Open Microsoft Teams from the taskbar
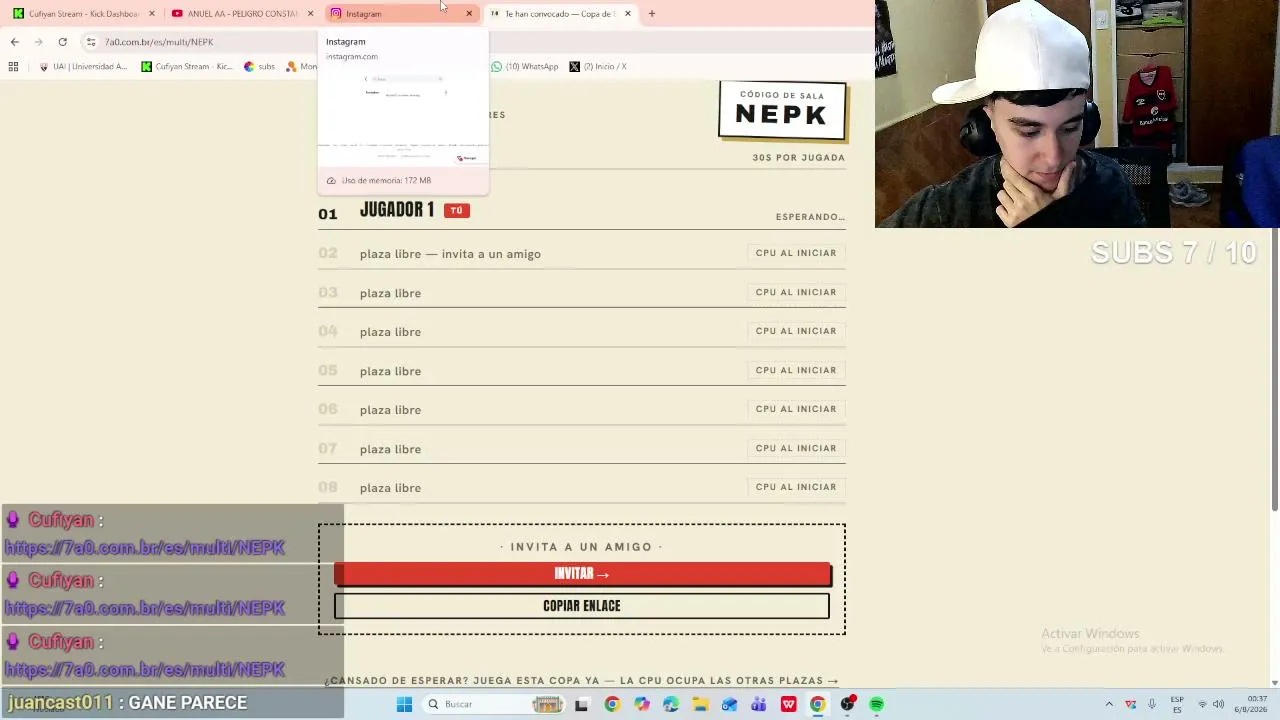This screenshot has width=1280, height=720. coord(759,704)
